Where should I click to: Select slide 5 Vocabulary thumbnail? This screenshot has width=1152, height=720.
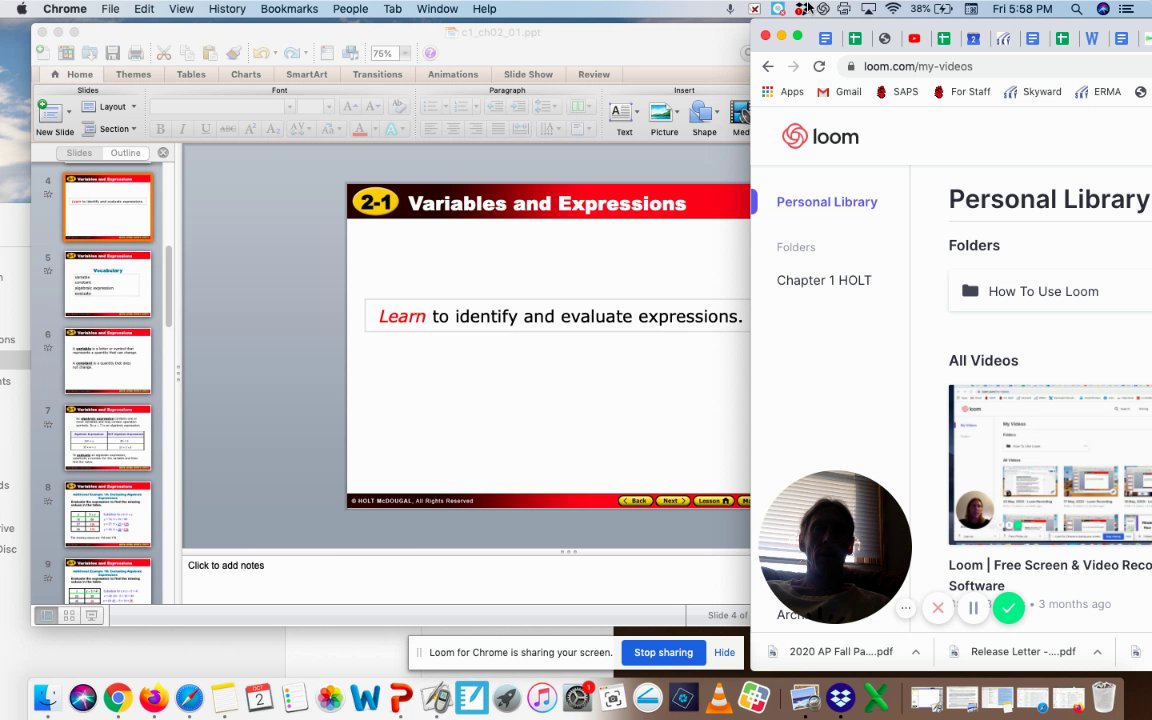point(108,284)
